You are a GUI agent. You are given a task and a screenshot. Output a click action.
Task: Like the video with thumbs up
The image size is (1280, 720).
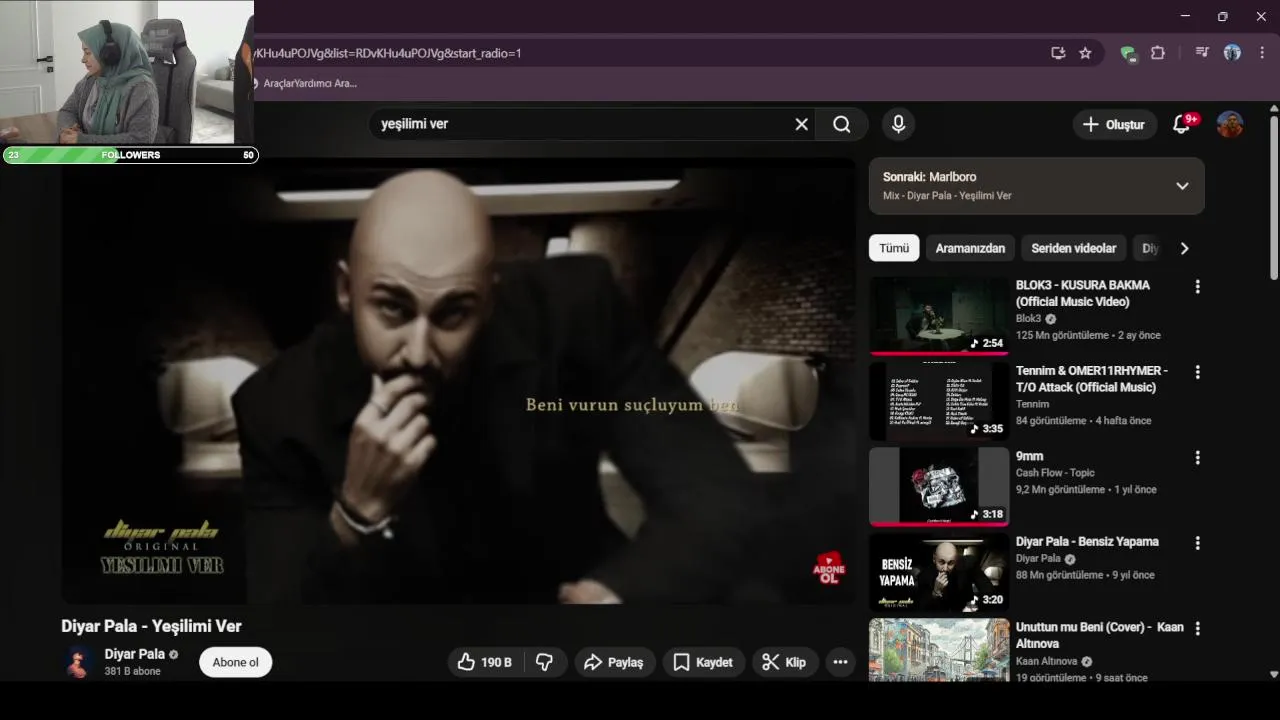coord(484,662)
